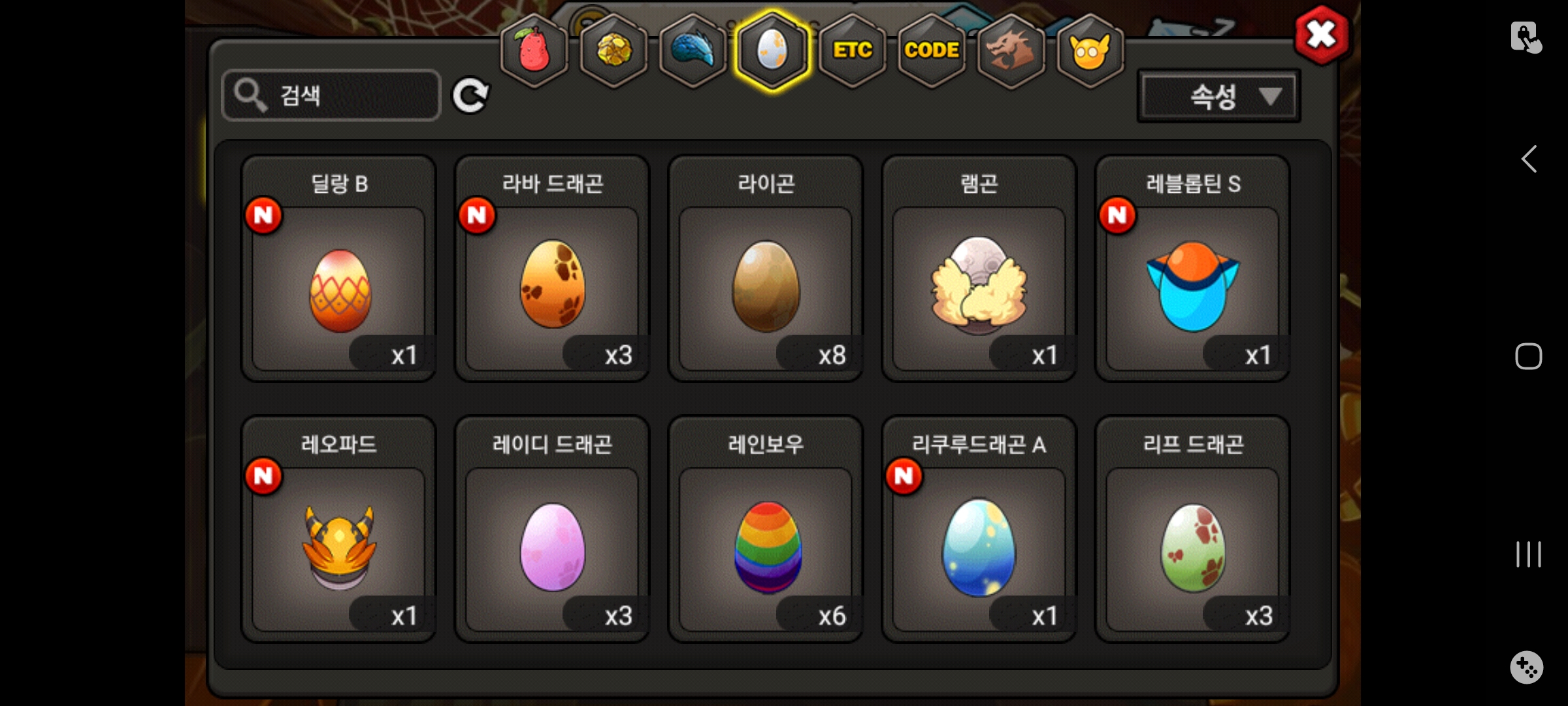Switch to the CODE tab

(932, 51)
